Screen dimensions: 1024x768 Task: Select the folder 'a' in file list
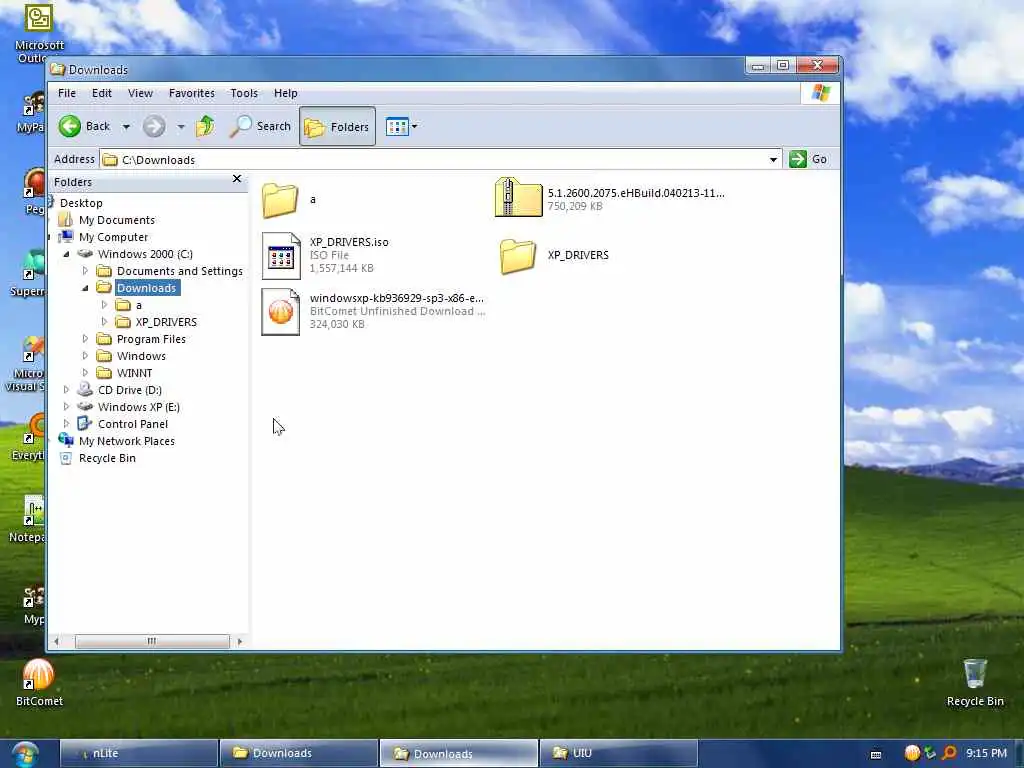click(280, 200)
